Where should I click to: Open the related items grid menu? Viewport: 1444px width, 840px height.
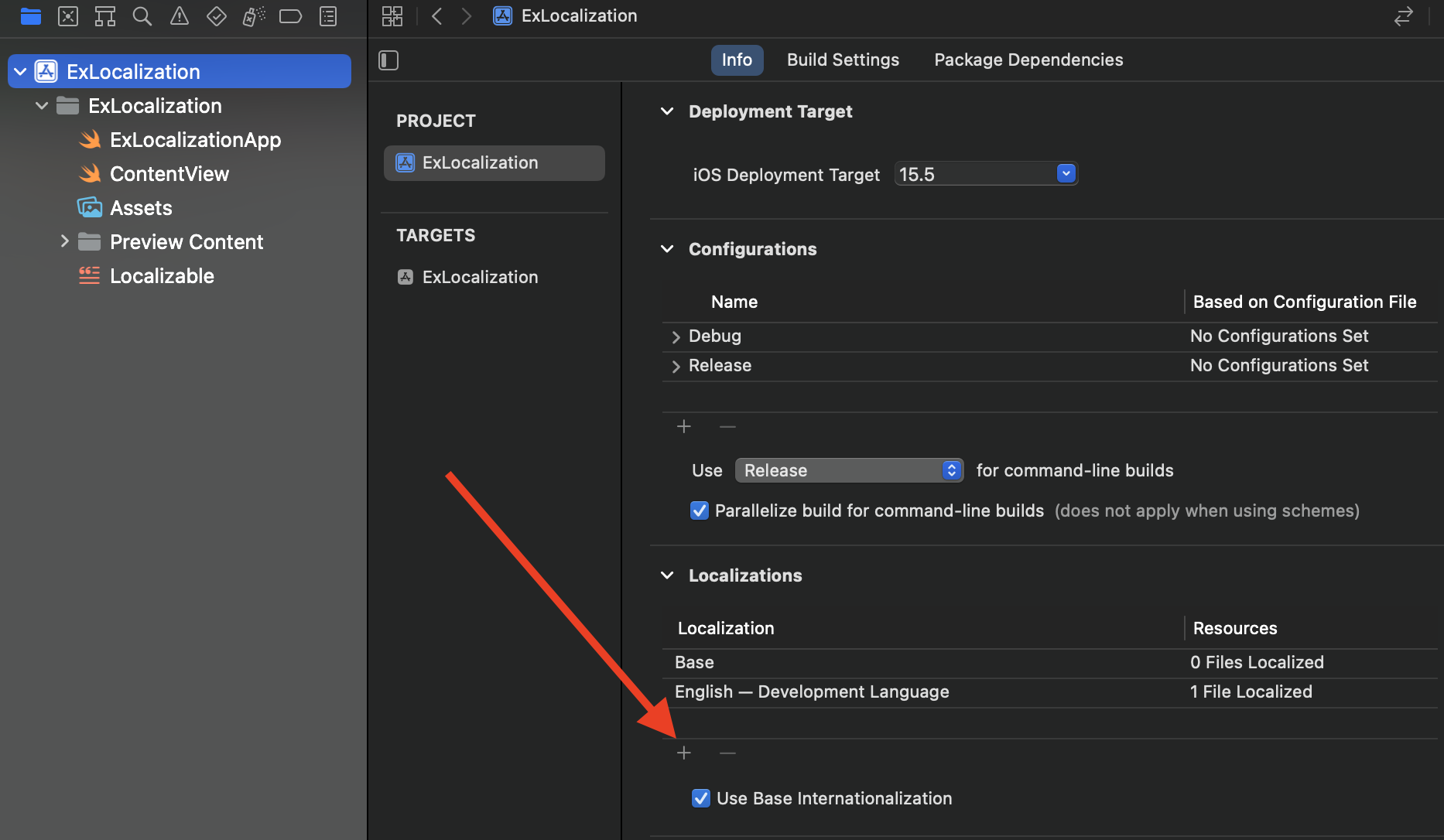click(392, 16)
